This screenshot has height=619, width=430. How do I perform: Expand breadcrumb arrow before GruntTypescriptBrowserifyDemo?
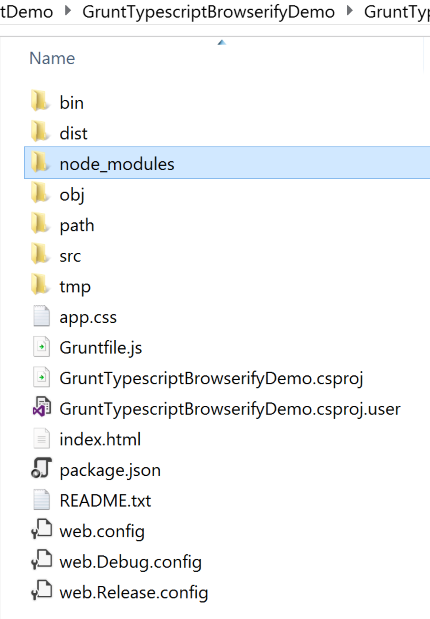pos(68,11)
